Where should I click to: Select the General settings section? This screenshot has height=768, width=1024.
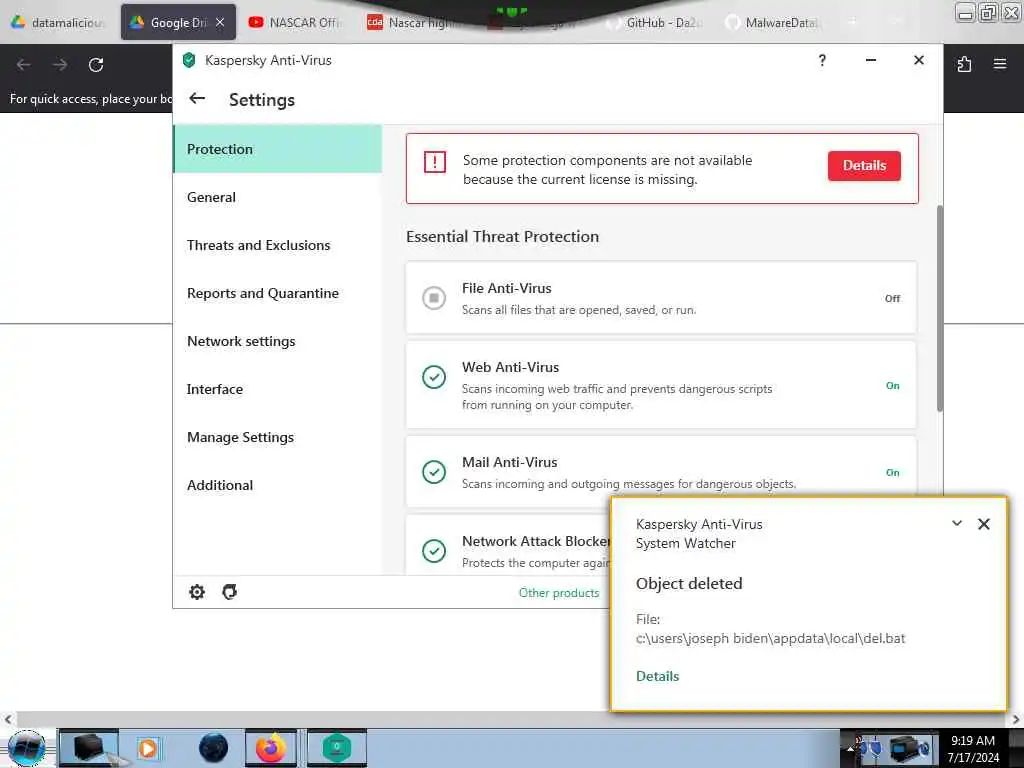click(278, 197)
